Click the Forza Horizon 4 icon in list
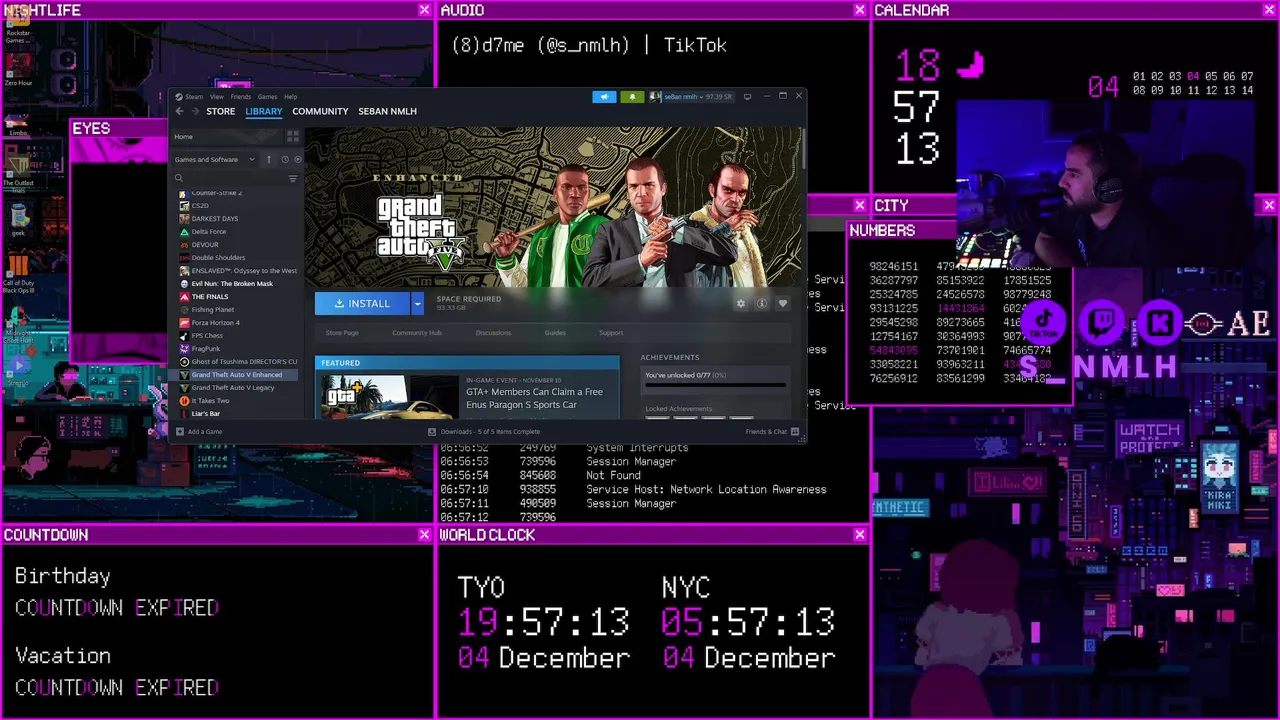This screenshot has width=1280, height=720. [x=184, y=322]
